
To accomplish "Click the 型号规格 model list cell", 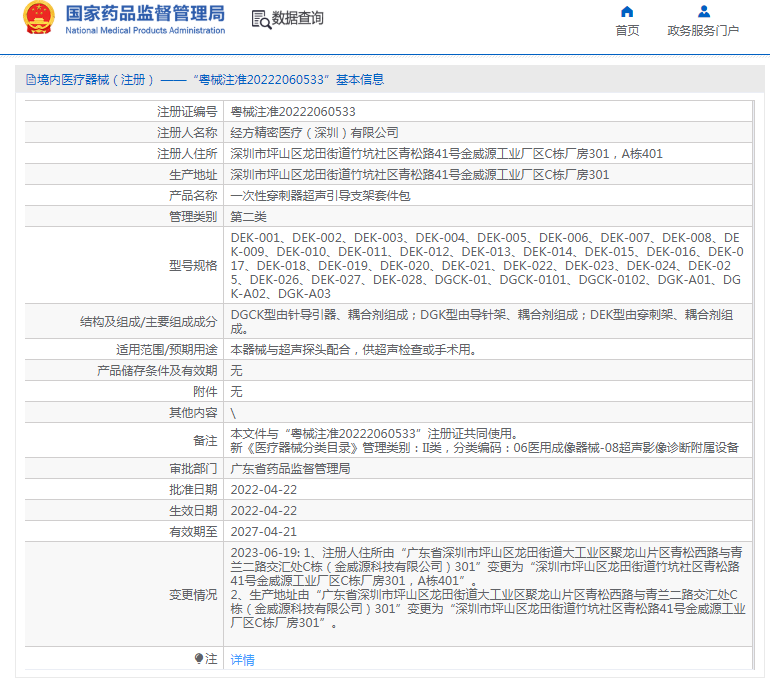I will (487, 266).
